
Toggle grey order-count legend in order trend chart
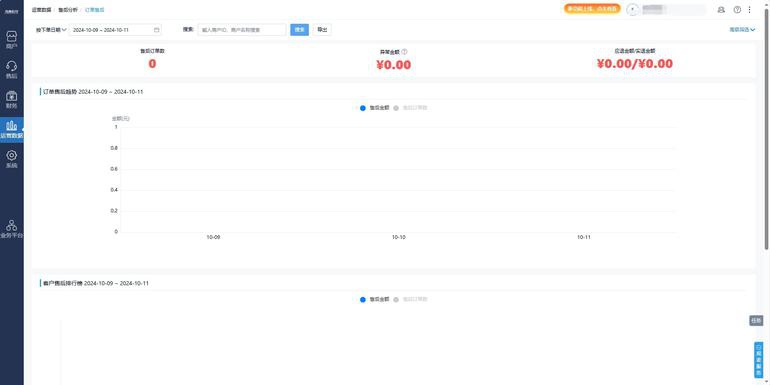pos(410,108)
